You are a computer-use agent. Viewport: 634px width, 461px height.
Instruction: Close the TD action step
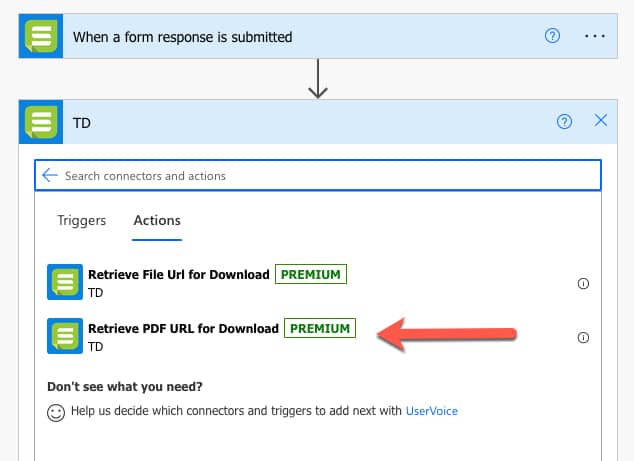[601, 120]
